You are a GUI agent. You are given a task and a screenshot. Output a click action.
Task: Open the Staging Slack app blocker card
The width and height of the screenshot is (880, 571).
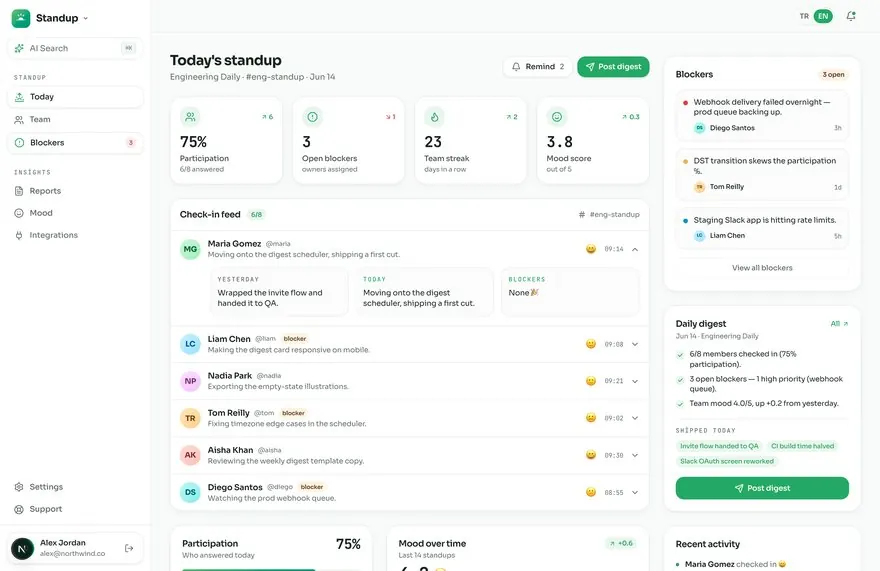762,228
